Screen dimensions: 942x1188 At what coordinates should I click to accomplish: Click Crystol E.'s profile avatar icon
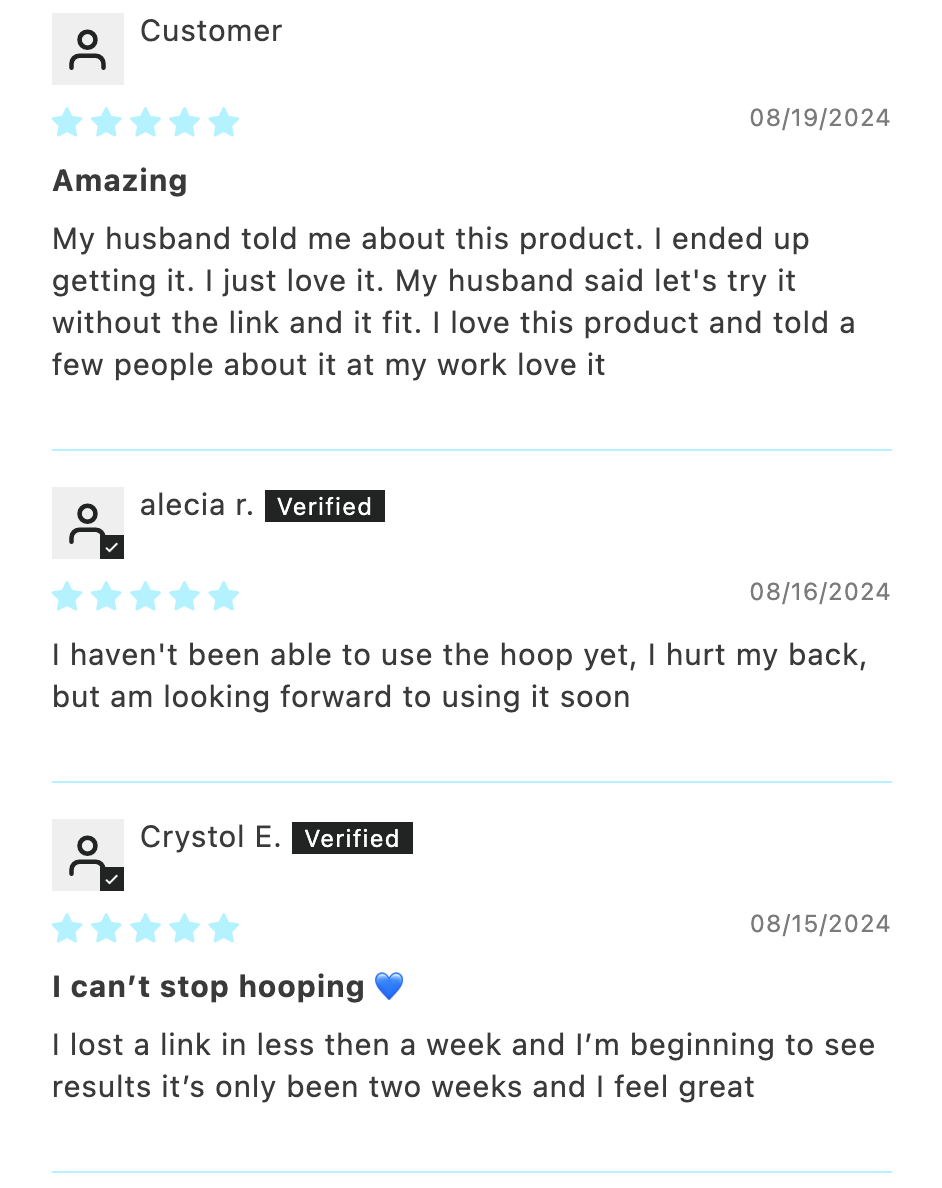click(88, 854)
